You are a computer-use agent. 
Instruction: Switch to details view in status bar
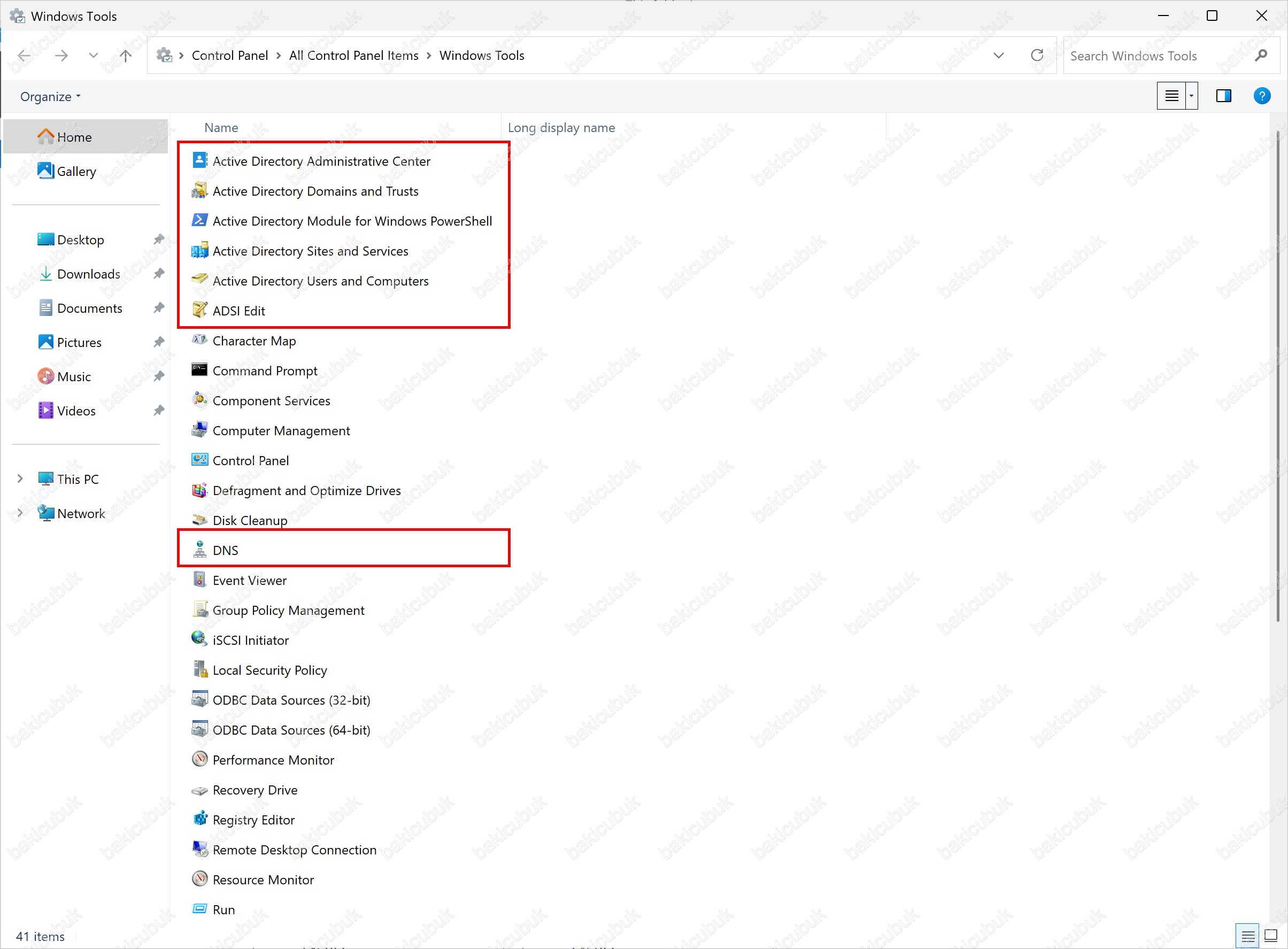(1247, 936)
